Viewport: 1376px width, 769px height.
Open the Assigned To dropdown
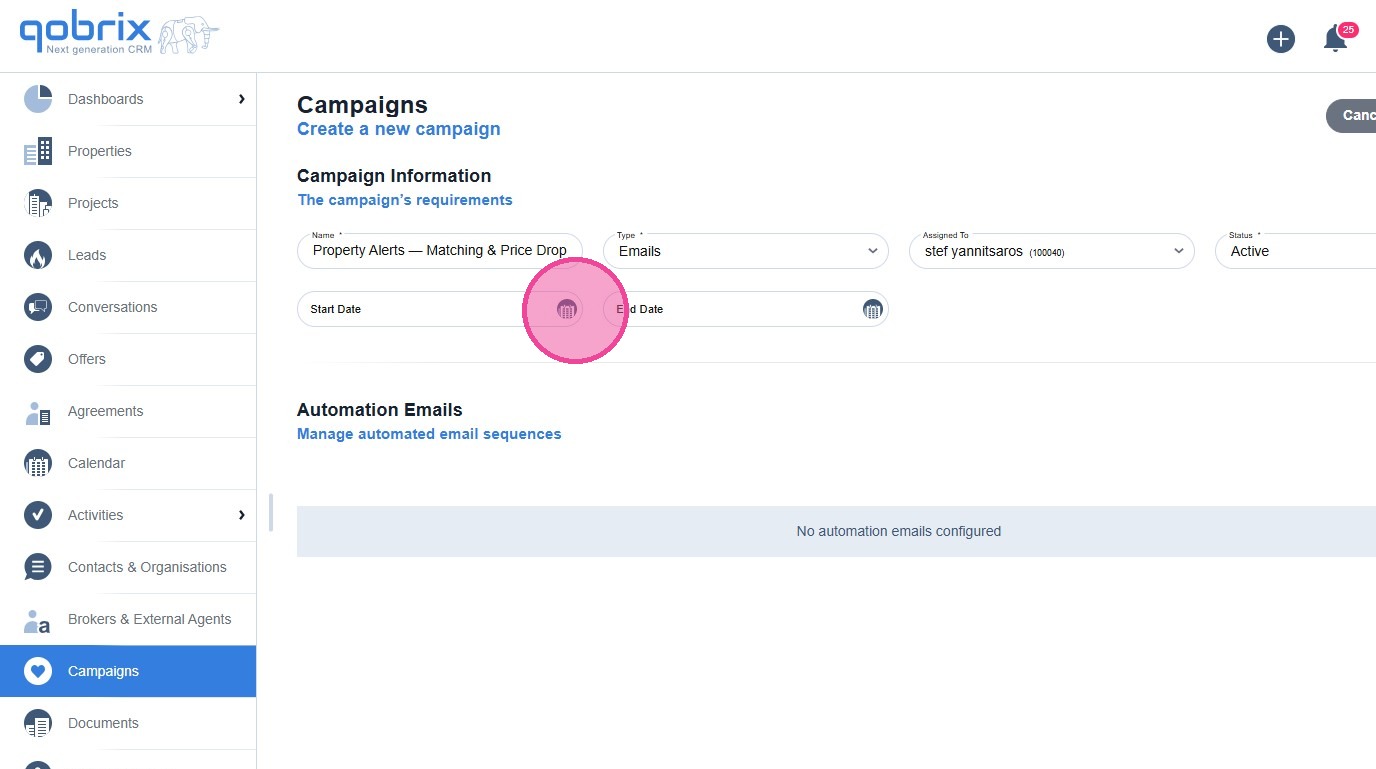pyautogui.click(x=1052, y=251)
